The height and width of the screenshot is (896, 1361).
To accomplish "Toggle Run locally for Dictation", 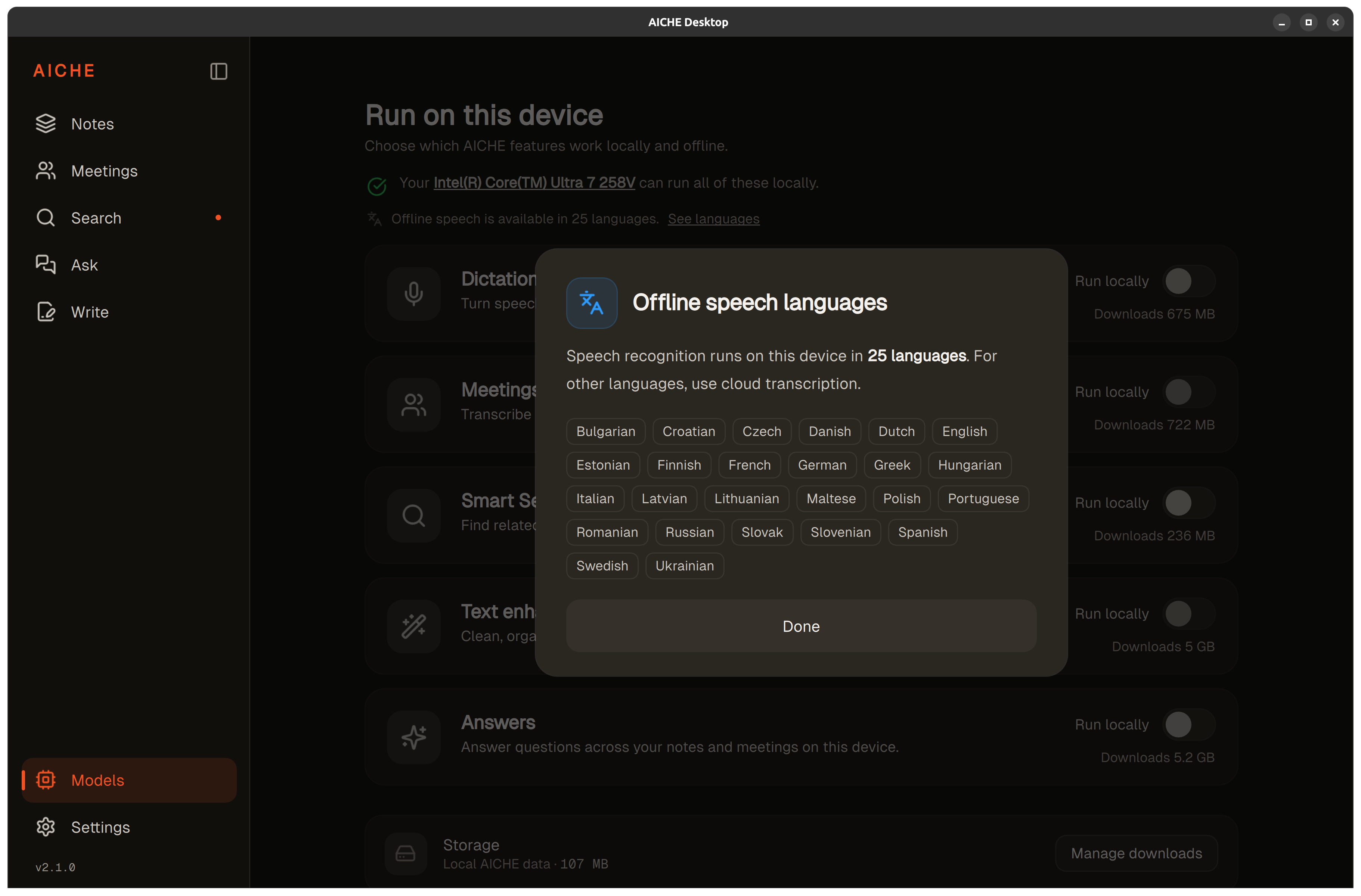I will tap(1190, 281).
